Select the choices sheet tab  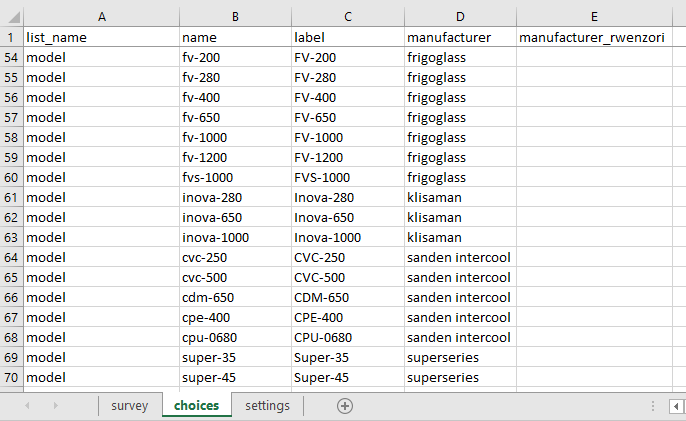tap(196, 406)
